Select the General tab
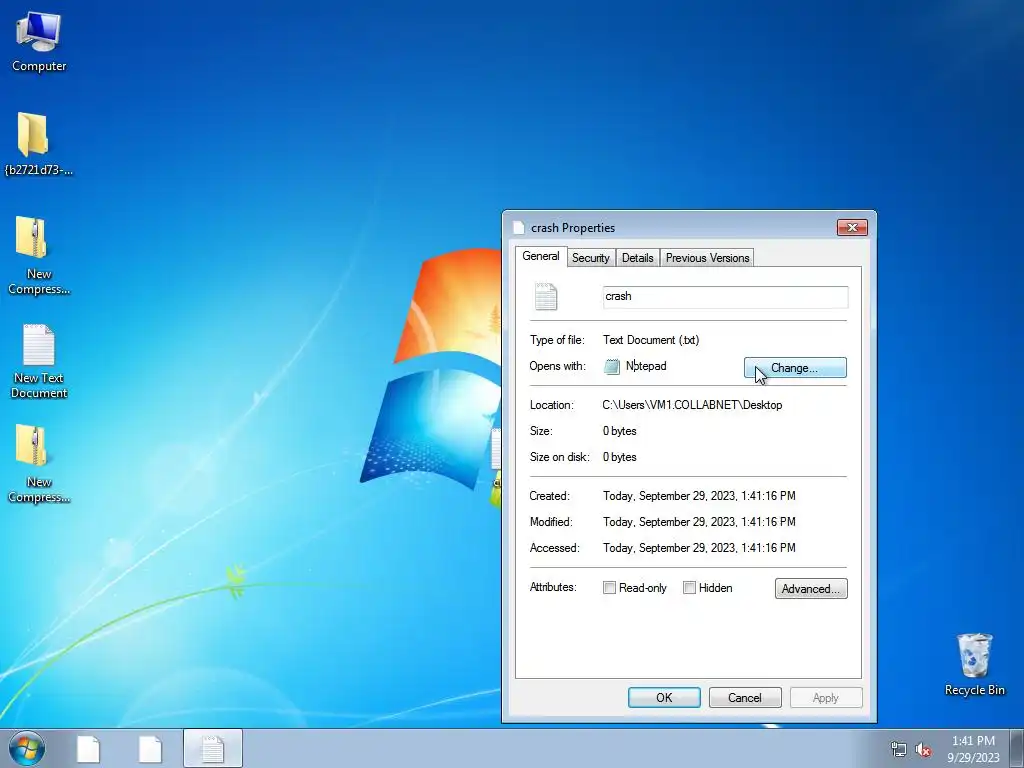Image resolution: width=1024 pixels, height=768 pixels. pos(541,256)
